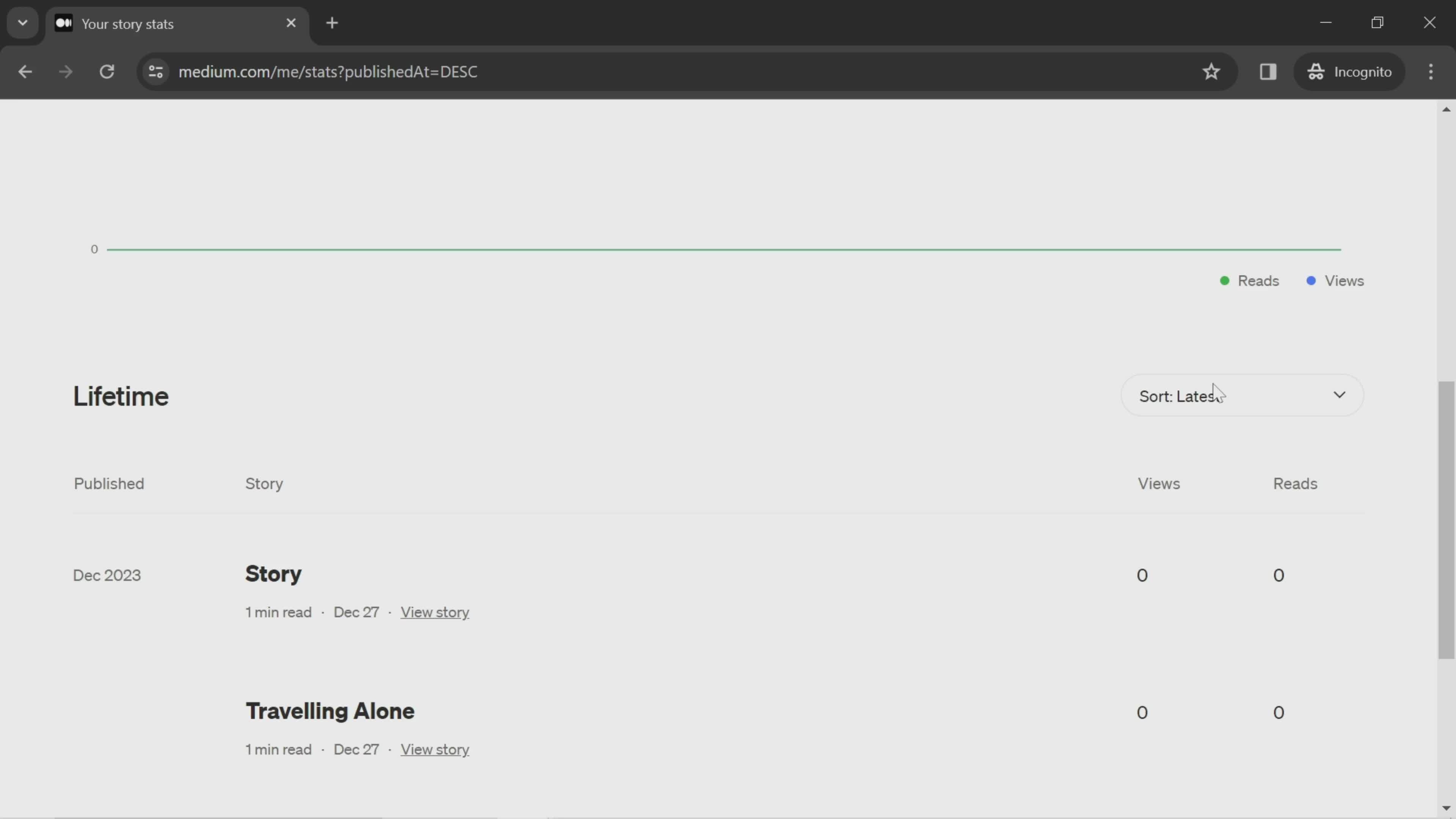Click Dec 27 date under Story

coord(356,613)
